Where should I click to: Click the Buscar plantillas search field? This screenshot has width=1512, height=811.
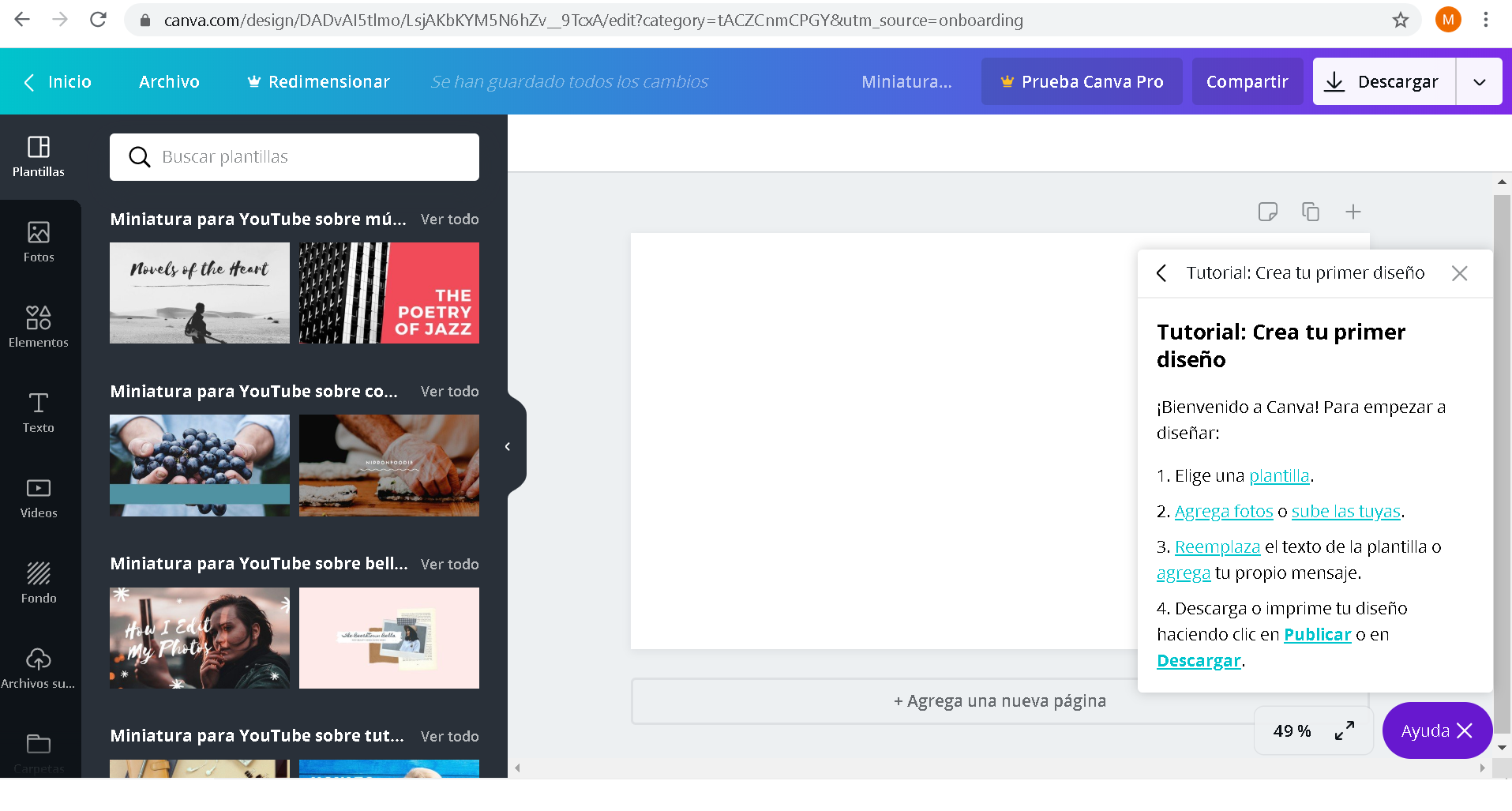[x=295, y=157]
